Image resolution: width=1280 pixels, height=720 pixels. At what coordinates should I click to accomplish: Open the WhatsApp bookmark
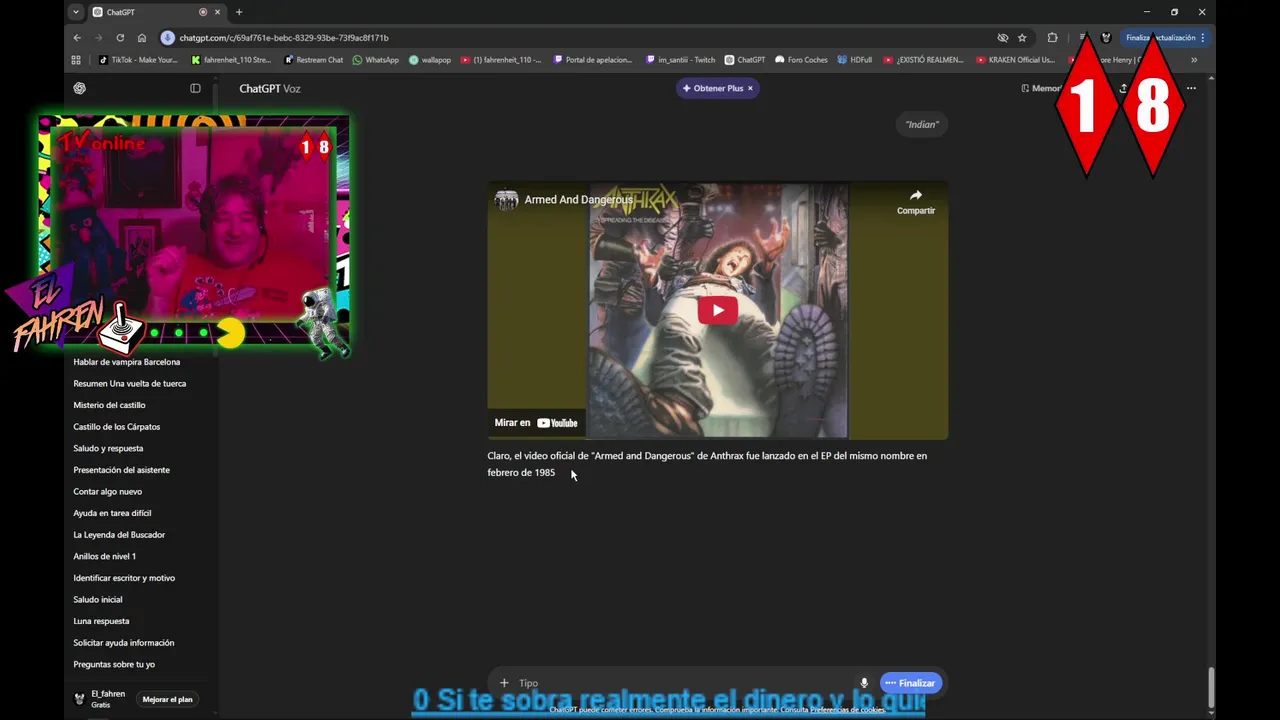coord(375,60)
